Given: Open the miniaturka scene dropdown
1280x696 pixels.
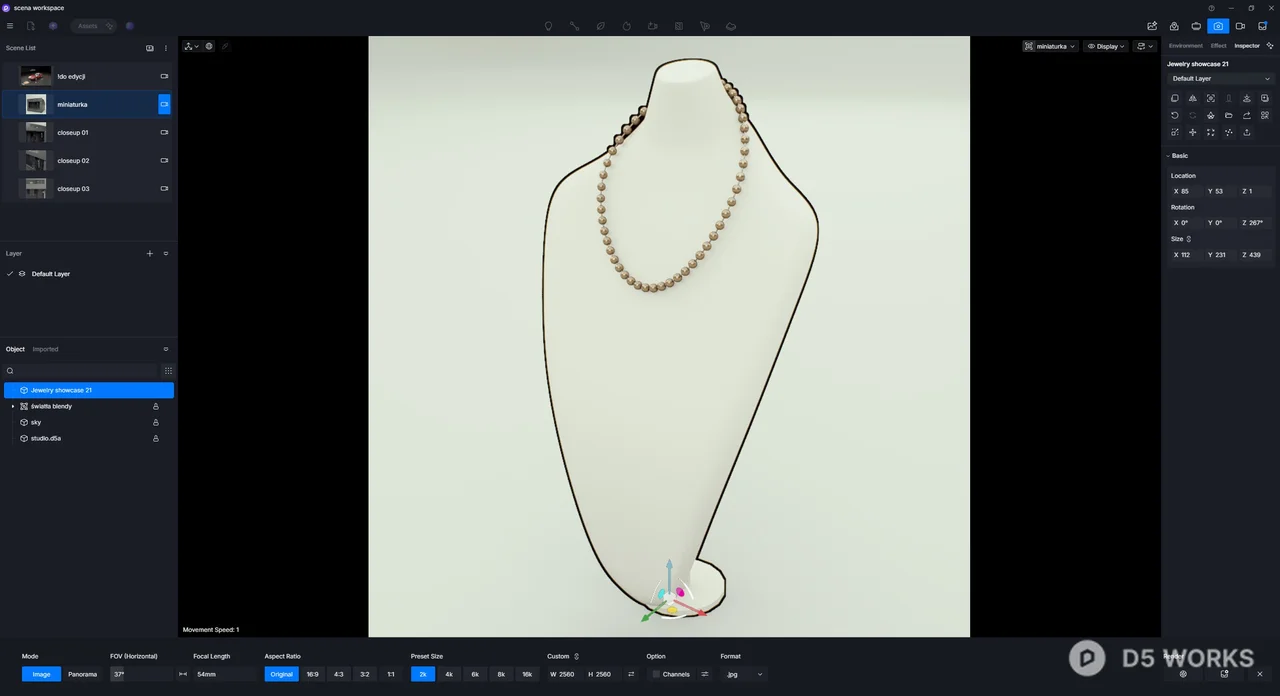Looking at the screenshot, I should (1050, 46).
